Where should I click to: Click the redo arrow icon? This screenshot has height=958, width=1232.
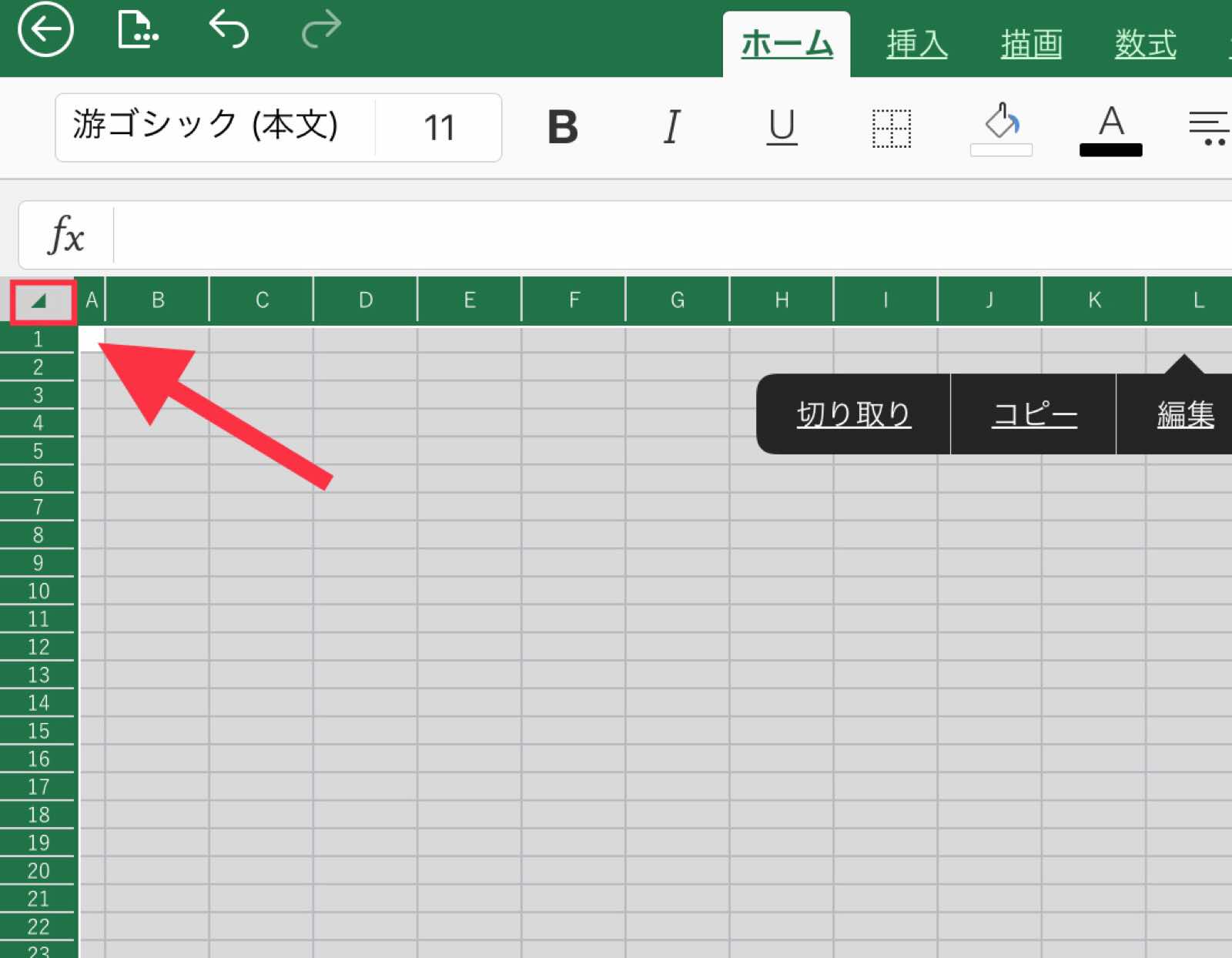pyautogui.click(x=321, y=29)
